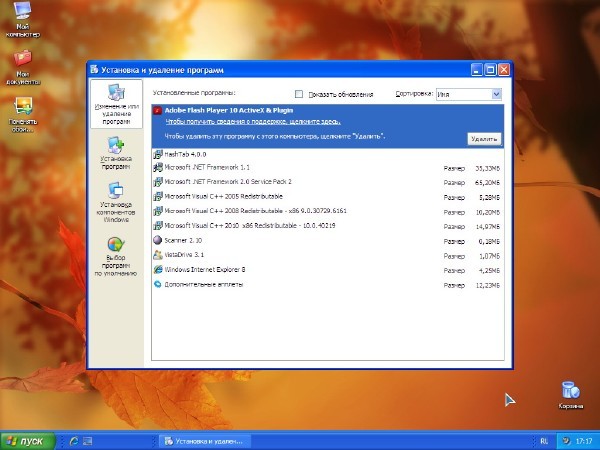The image size is (600, 450).
Task: Select the VistaDrive 3.1 entry
Action: [x=328, y=255]
